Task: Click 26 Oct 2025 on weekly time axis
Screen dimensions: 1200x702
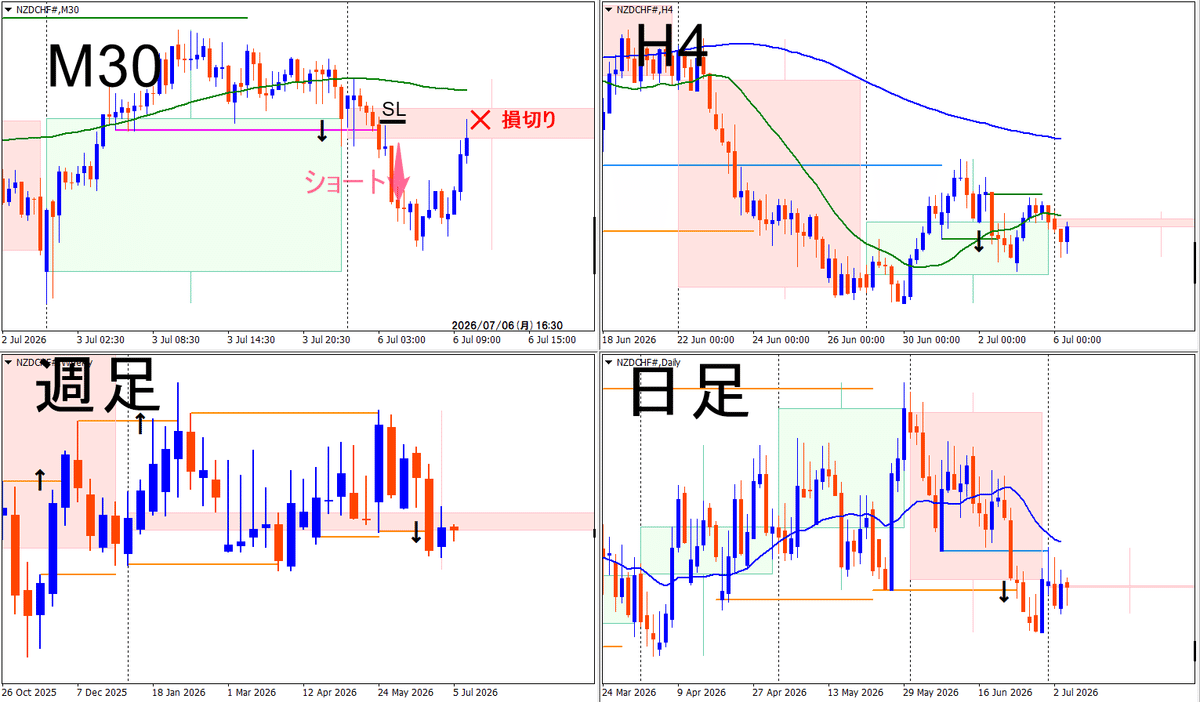Action: pyautogui.click(x=27, y=692)
